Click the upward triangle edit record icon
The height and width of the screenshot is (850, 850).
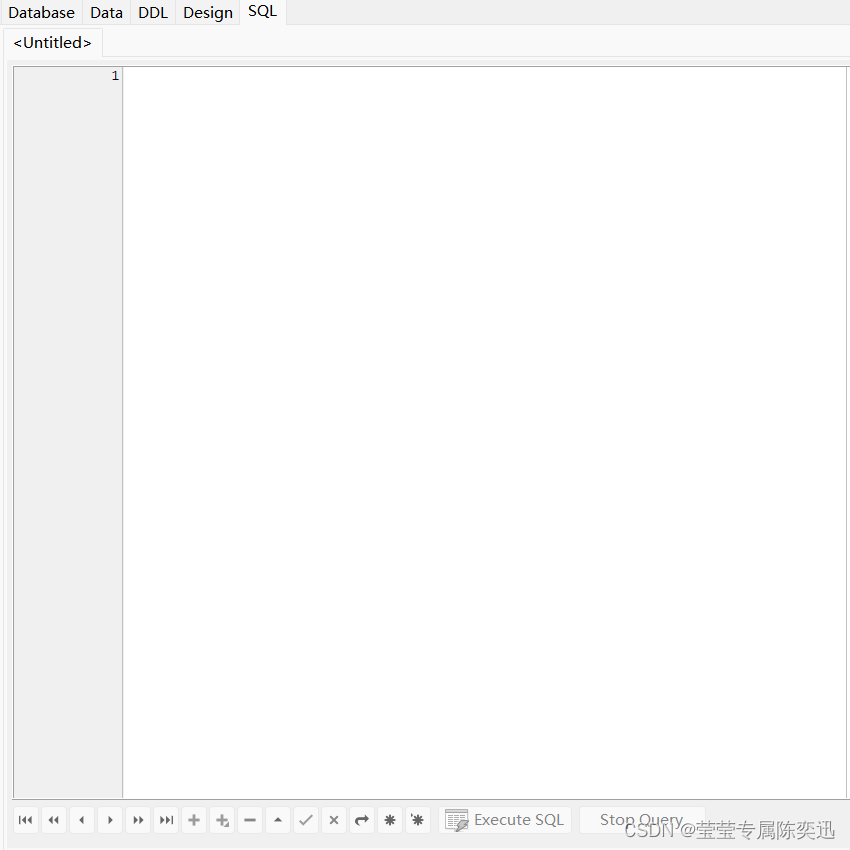point(278,820)
